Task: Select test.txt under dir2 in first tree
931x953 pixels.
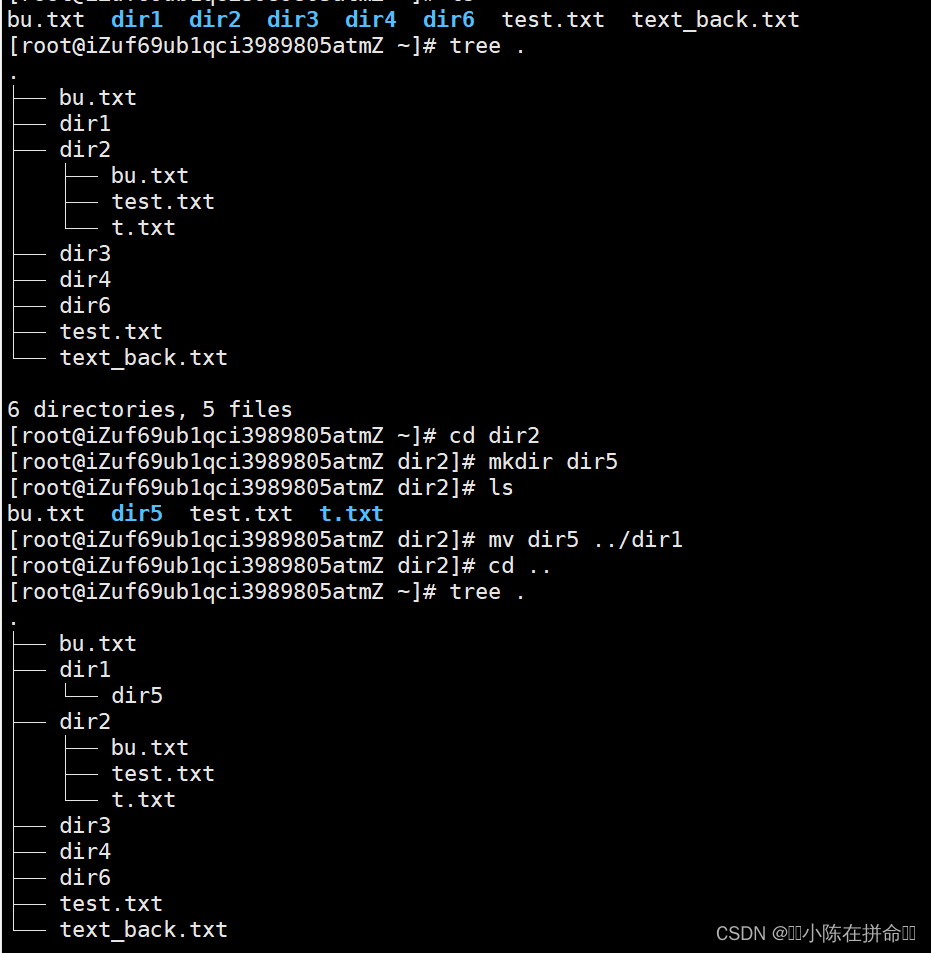Action: pyautogui.click(x=163, y=202)
